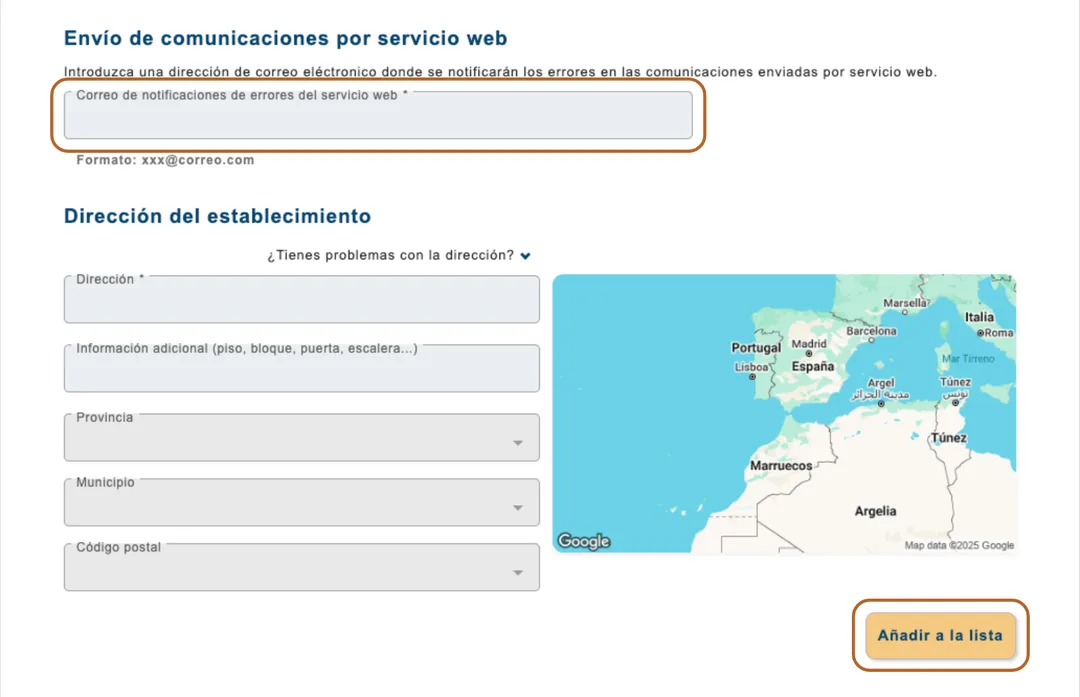Click 'Map data ©2025 Google' attribution text

tap(959, 545)
